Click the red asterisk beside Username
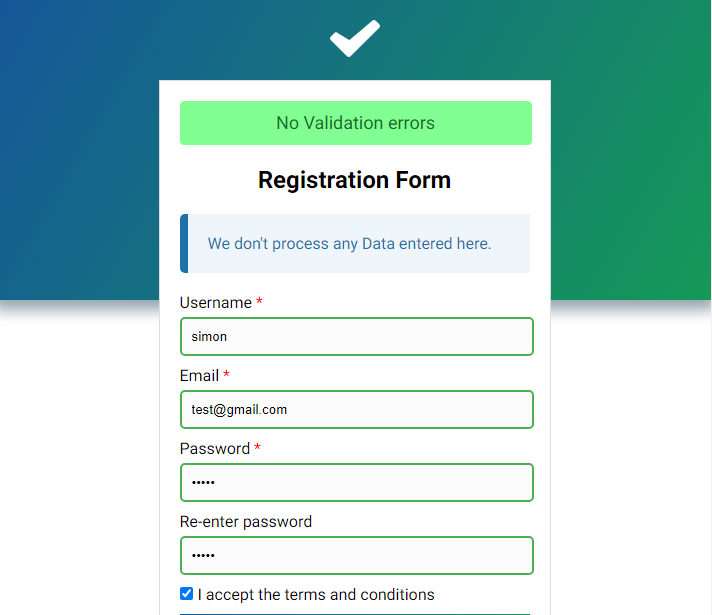712x615 pixels. coord(259,302)
